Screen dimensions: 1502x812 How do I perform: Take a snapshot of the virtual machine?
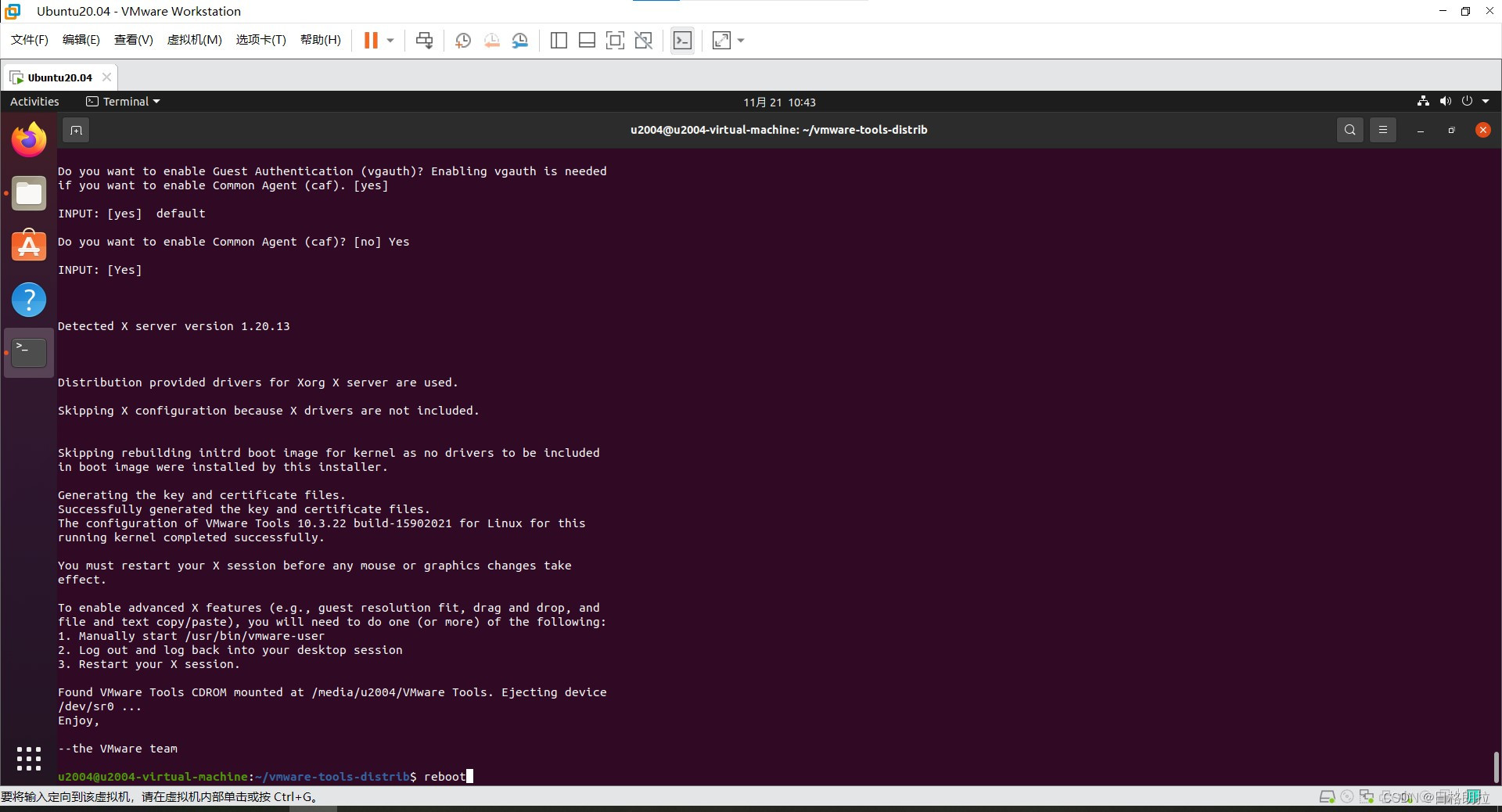coord(462,41)
